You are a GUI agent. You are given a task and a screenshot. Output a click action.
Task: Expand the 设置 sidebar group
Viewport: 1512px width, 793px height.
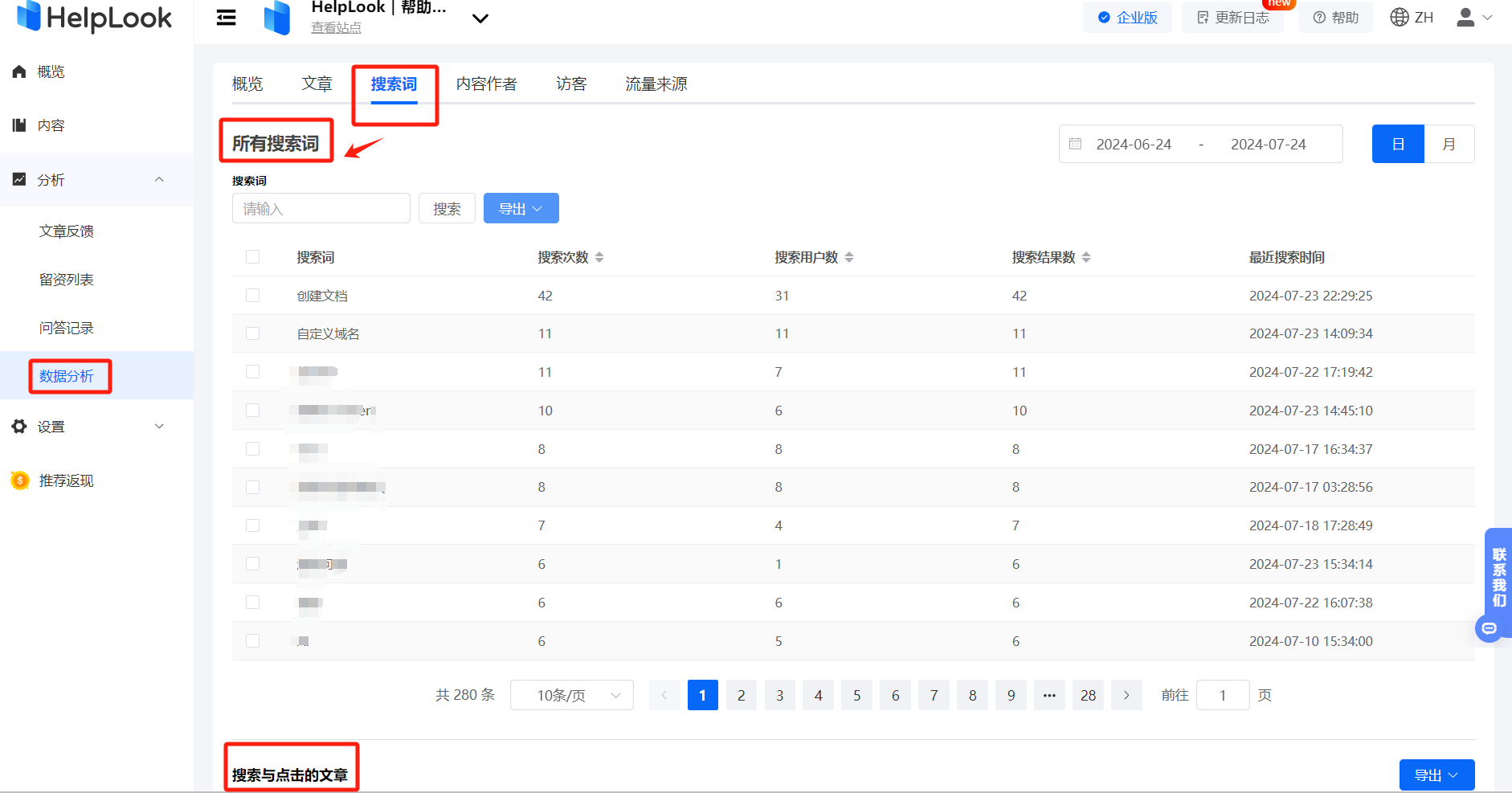(x=96, y=427)
